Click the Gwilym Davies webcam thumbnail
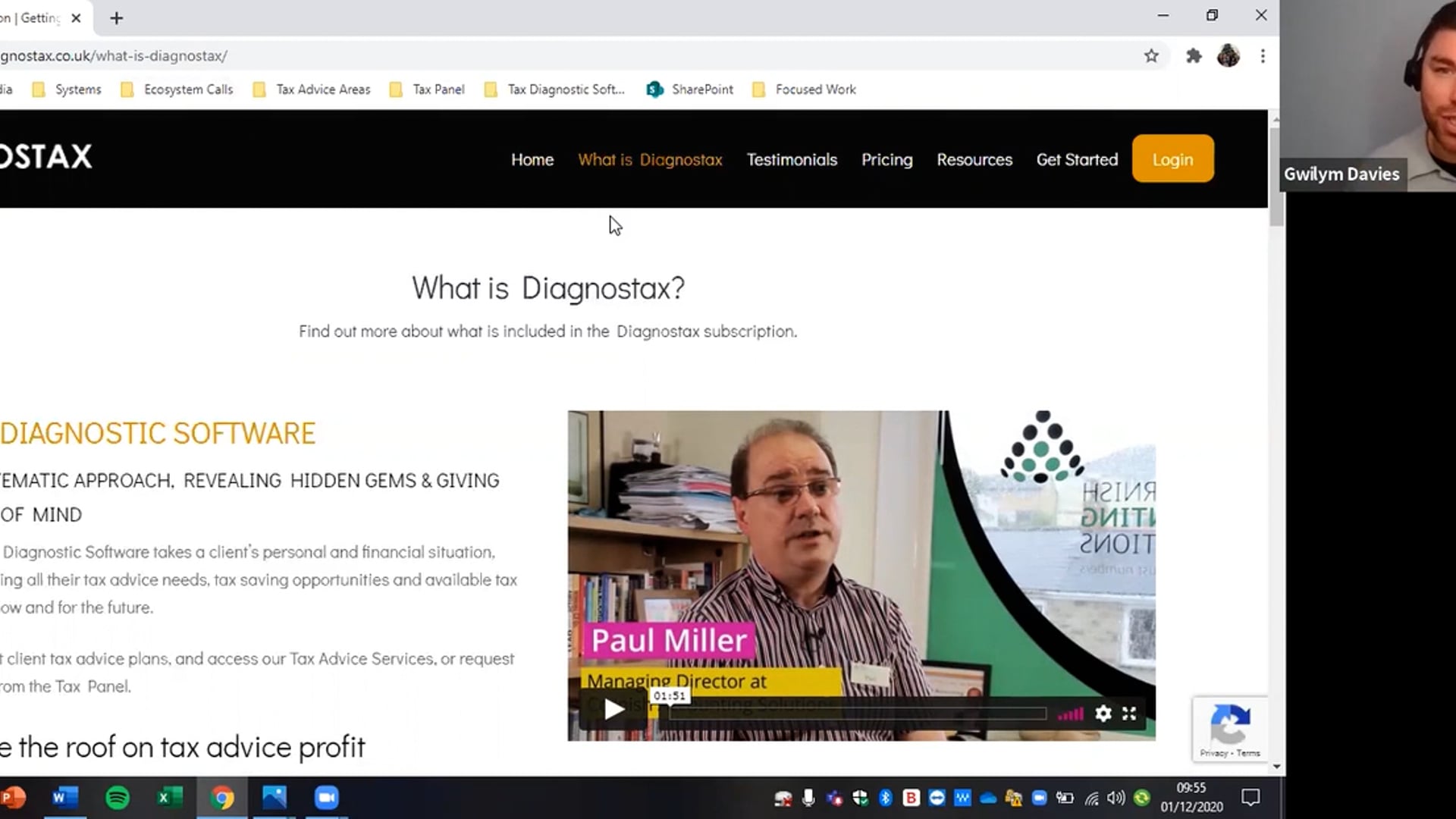 tap(1368, 95)
